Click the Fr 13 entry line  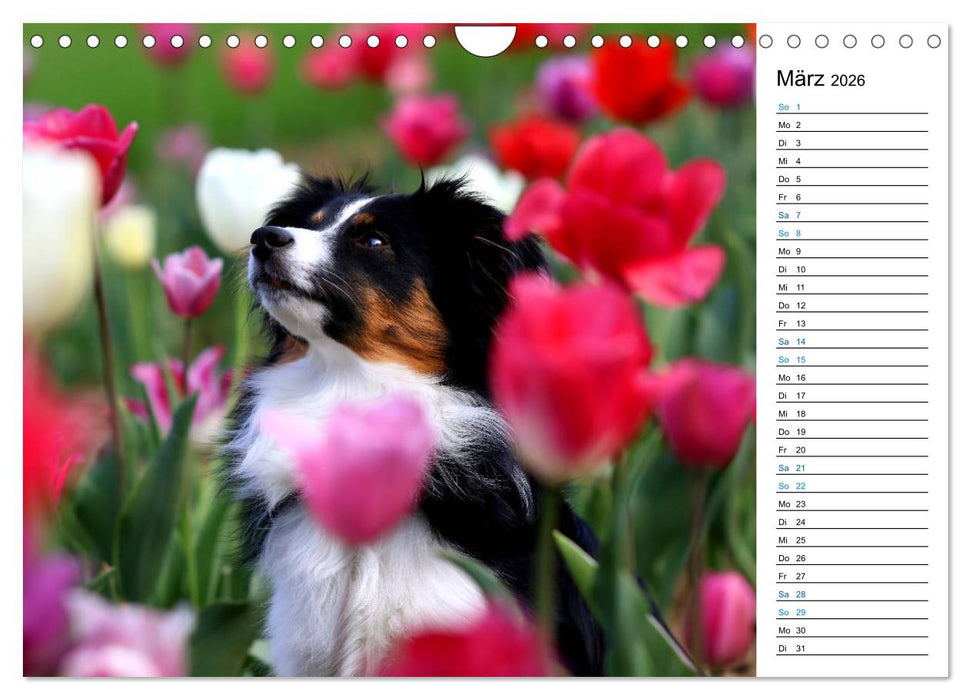[851, 323]
